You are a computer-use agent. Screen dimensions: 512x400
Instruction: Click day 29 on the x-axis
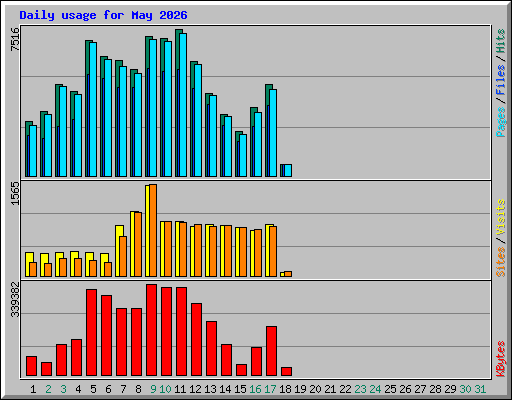[450, 389]
